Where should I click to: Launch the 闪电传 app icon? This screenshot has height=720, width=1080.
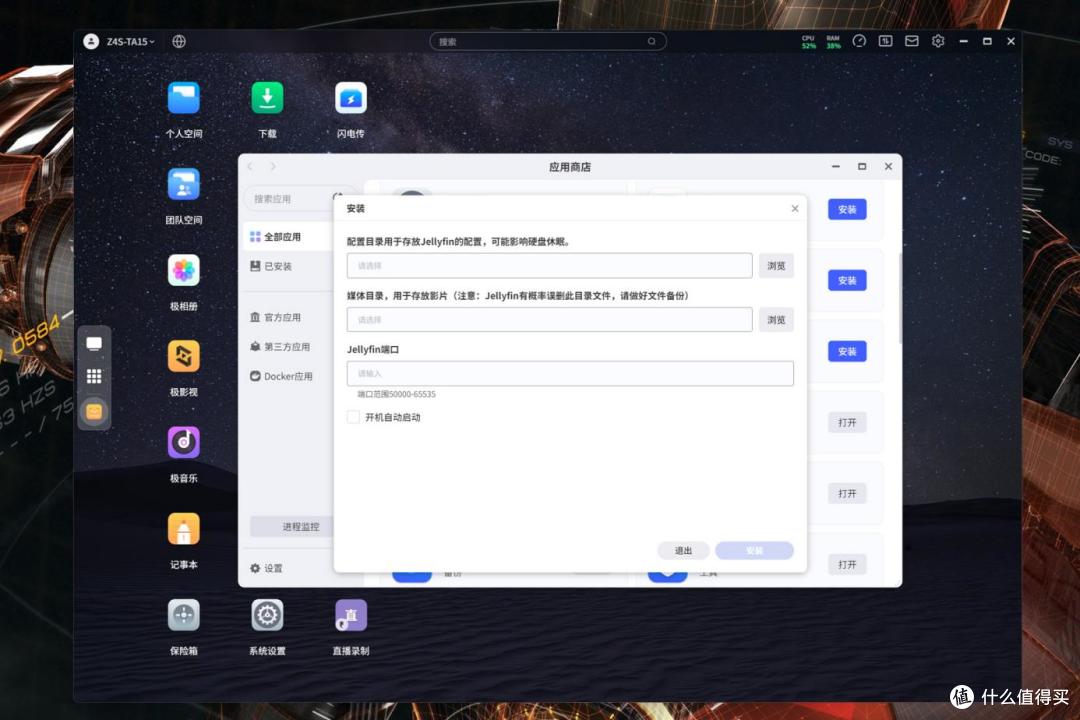351,99
